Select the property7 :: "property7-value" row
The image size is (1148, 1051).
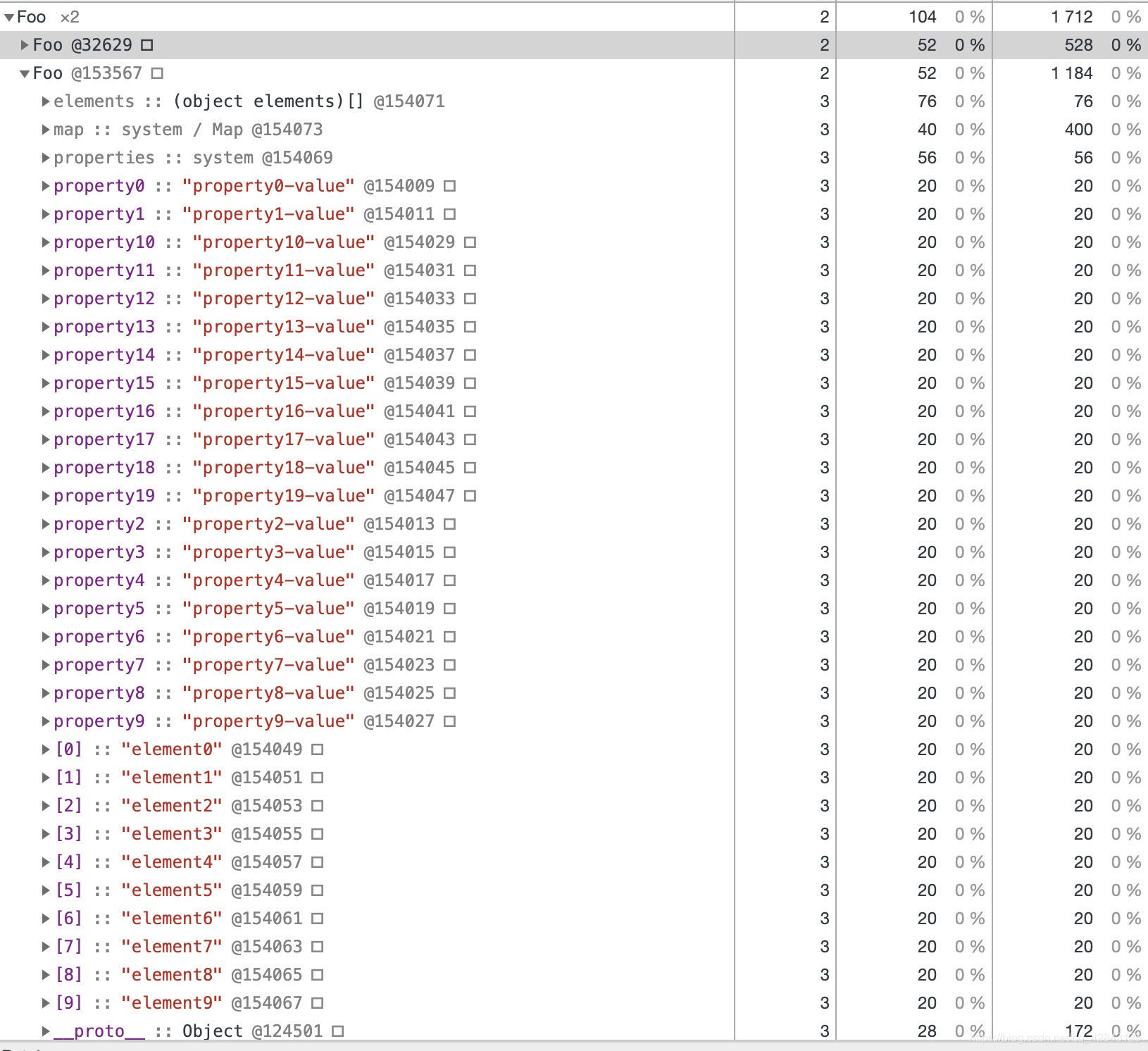(x=574, y=665)
